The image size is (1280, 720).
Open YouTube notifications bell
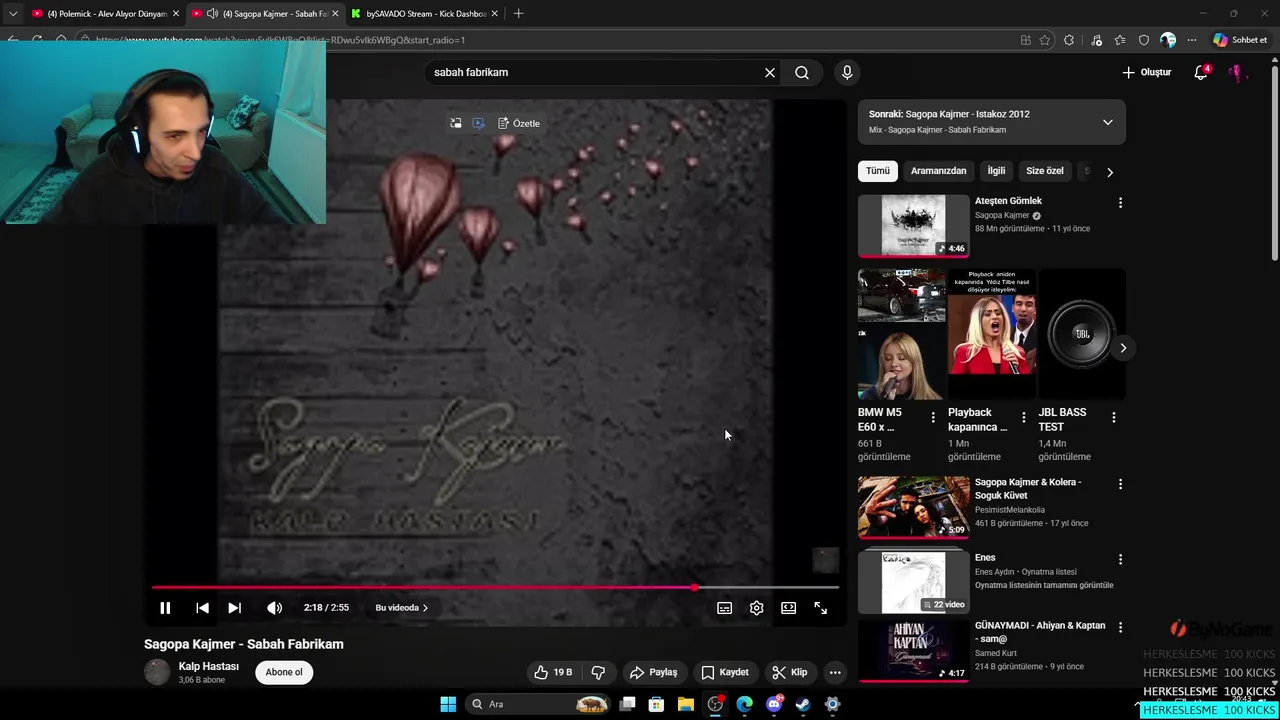1201,72
